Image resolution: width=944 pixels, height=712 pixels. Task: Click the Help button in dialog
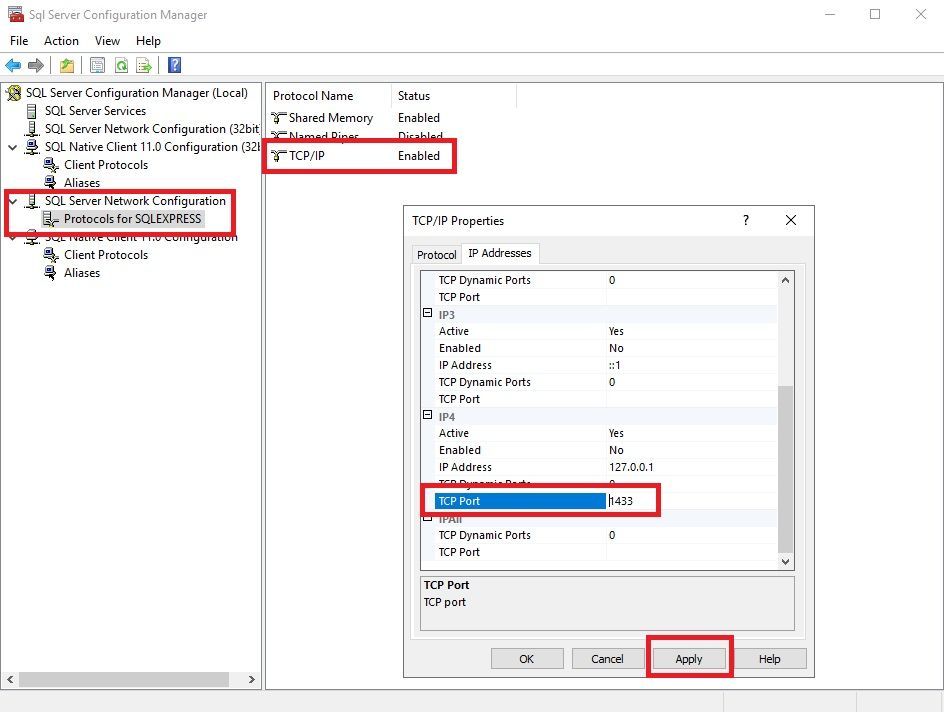[x=769, y=659]
